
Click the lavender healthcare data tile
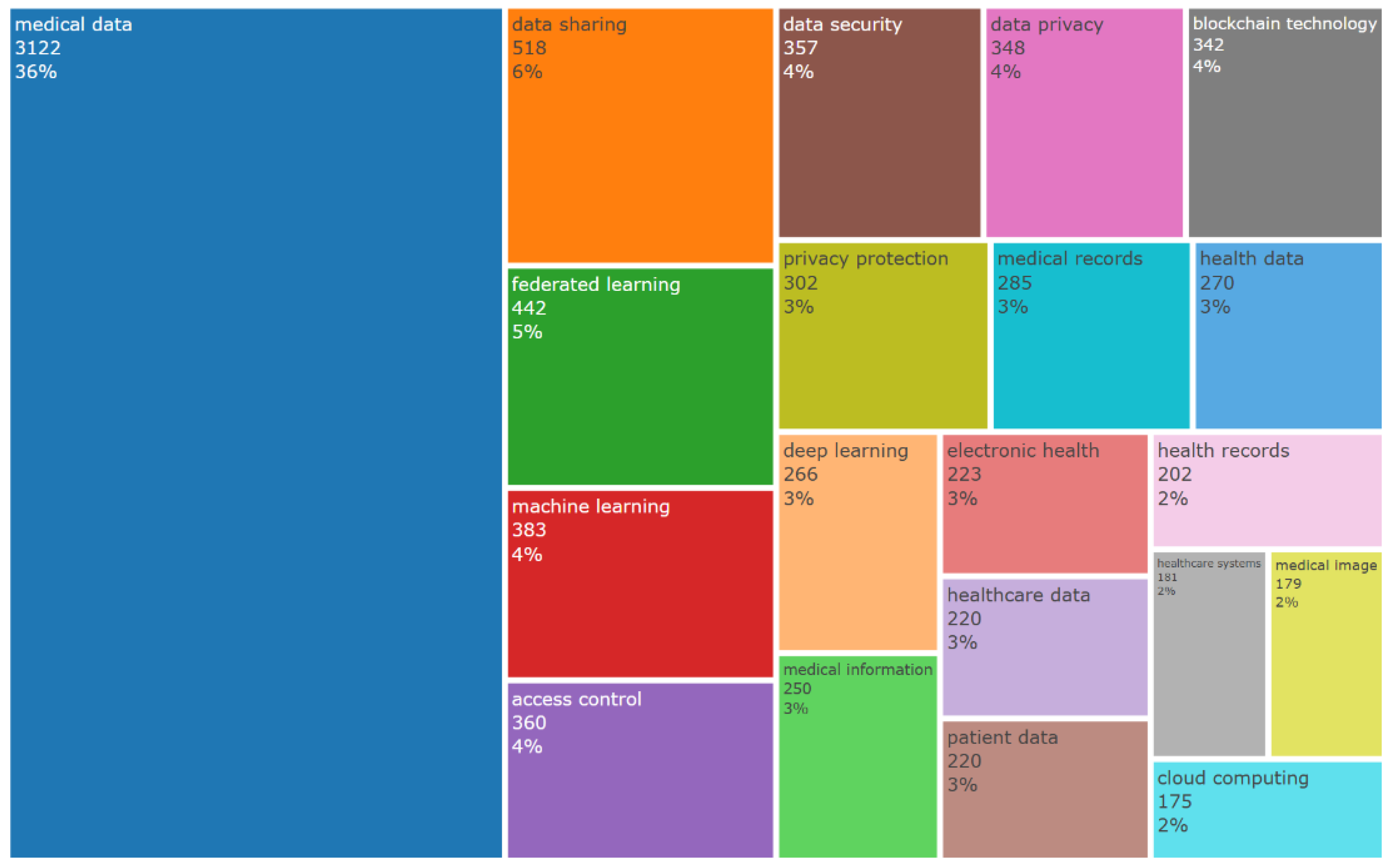(x=1045, y=648)
